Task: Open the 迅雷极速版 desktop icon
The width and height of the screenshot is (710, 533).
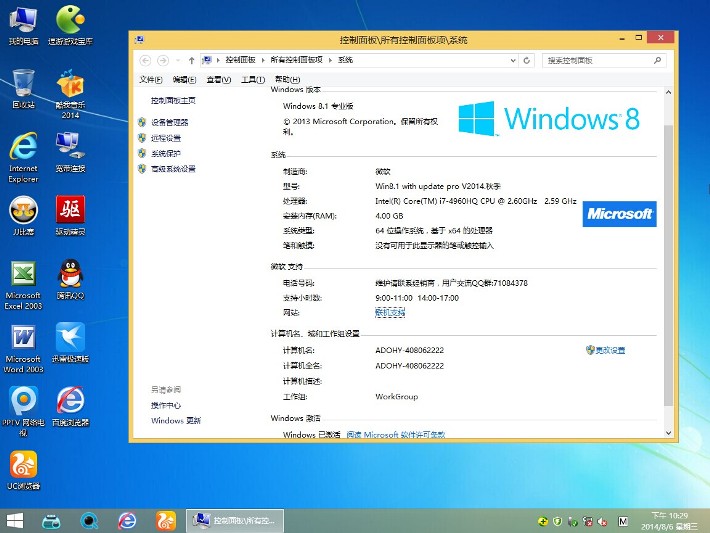Action: pos(70,343)
